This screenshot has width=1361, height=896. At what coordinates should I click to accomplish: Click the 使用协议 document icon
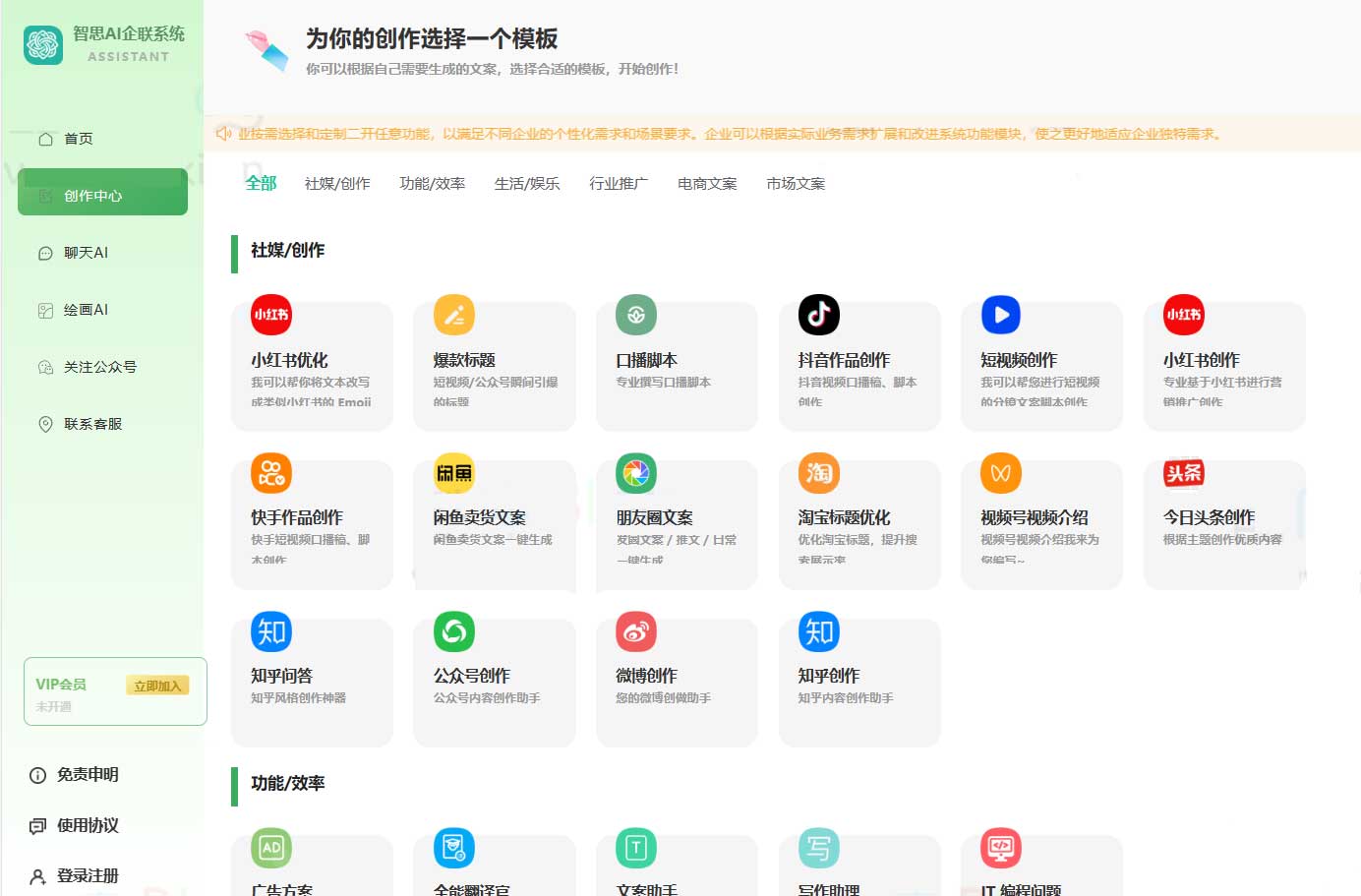tap(38, 826)
